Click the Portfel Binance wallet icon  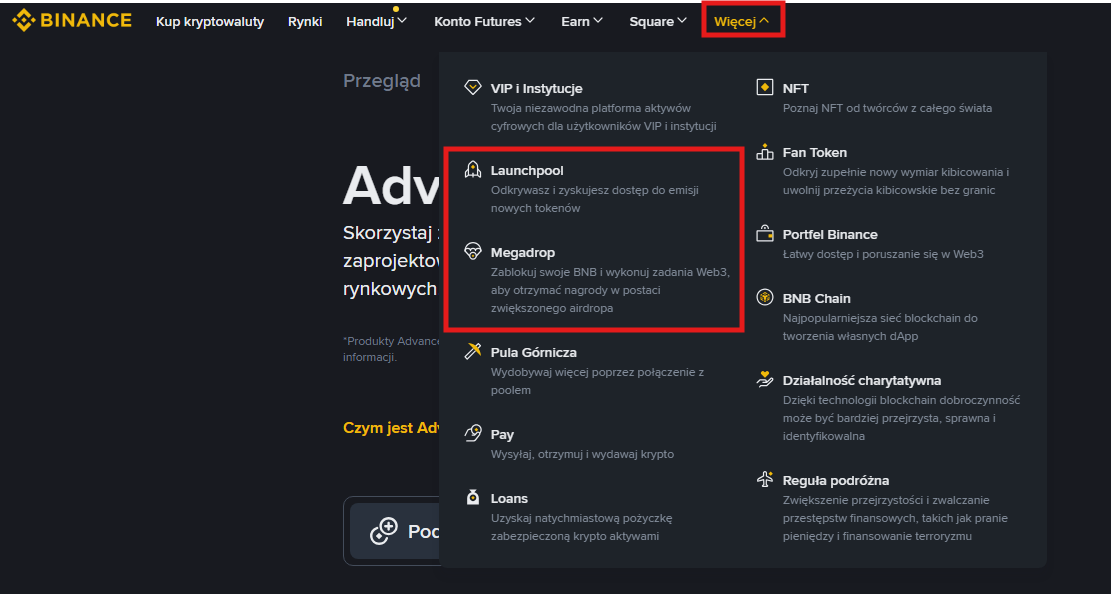[765, 234]
